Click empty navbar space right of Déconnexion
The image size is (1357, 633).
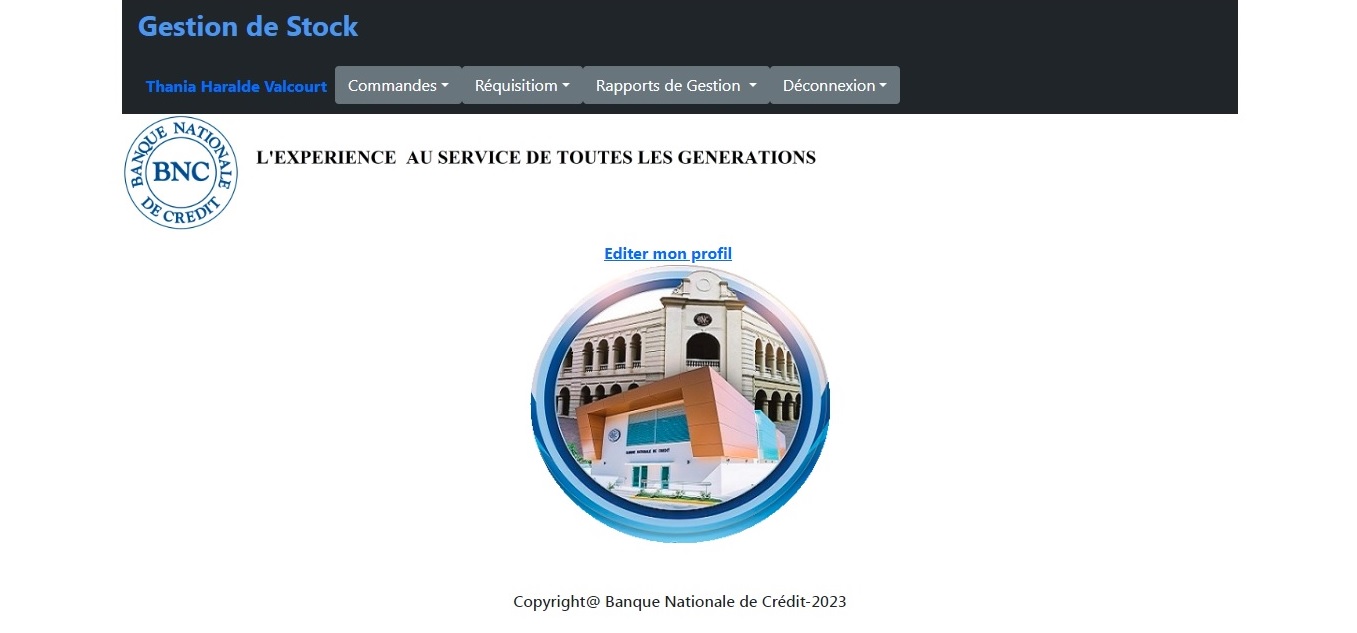click(x=1060, y=86)
